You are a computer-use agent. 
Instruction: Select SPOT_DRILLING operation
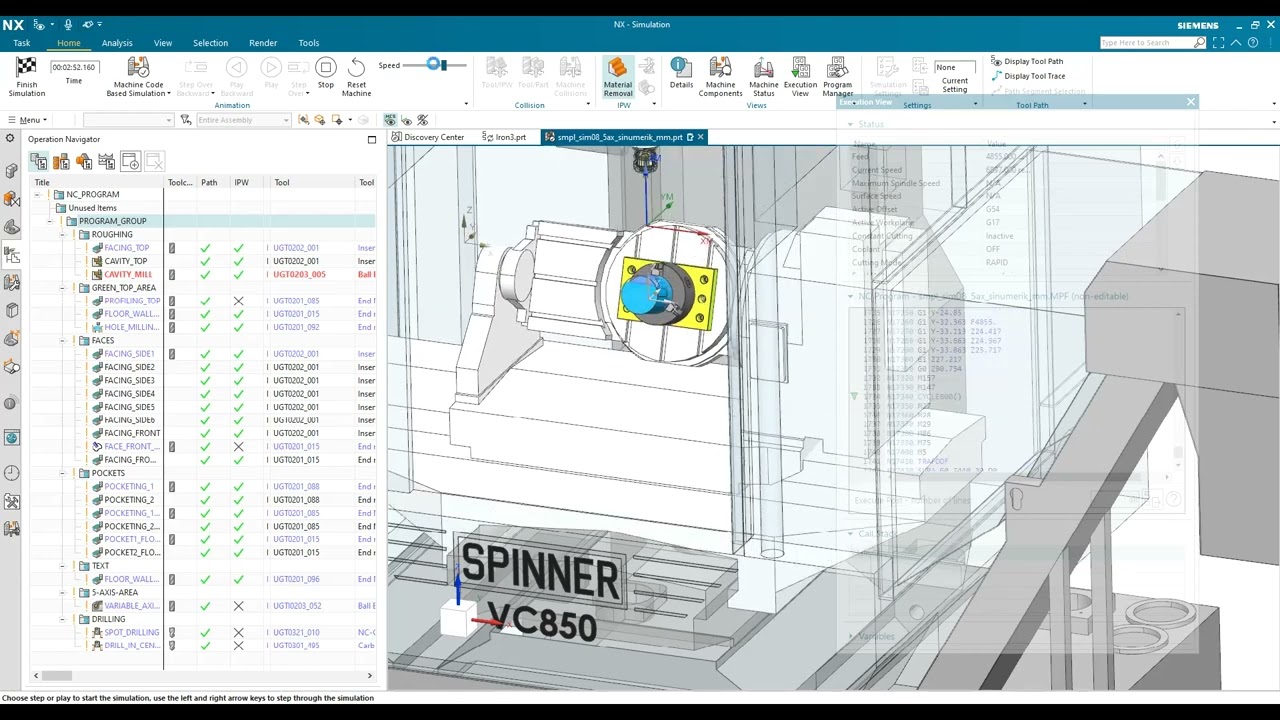pos(131,632)
